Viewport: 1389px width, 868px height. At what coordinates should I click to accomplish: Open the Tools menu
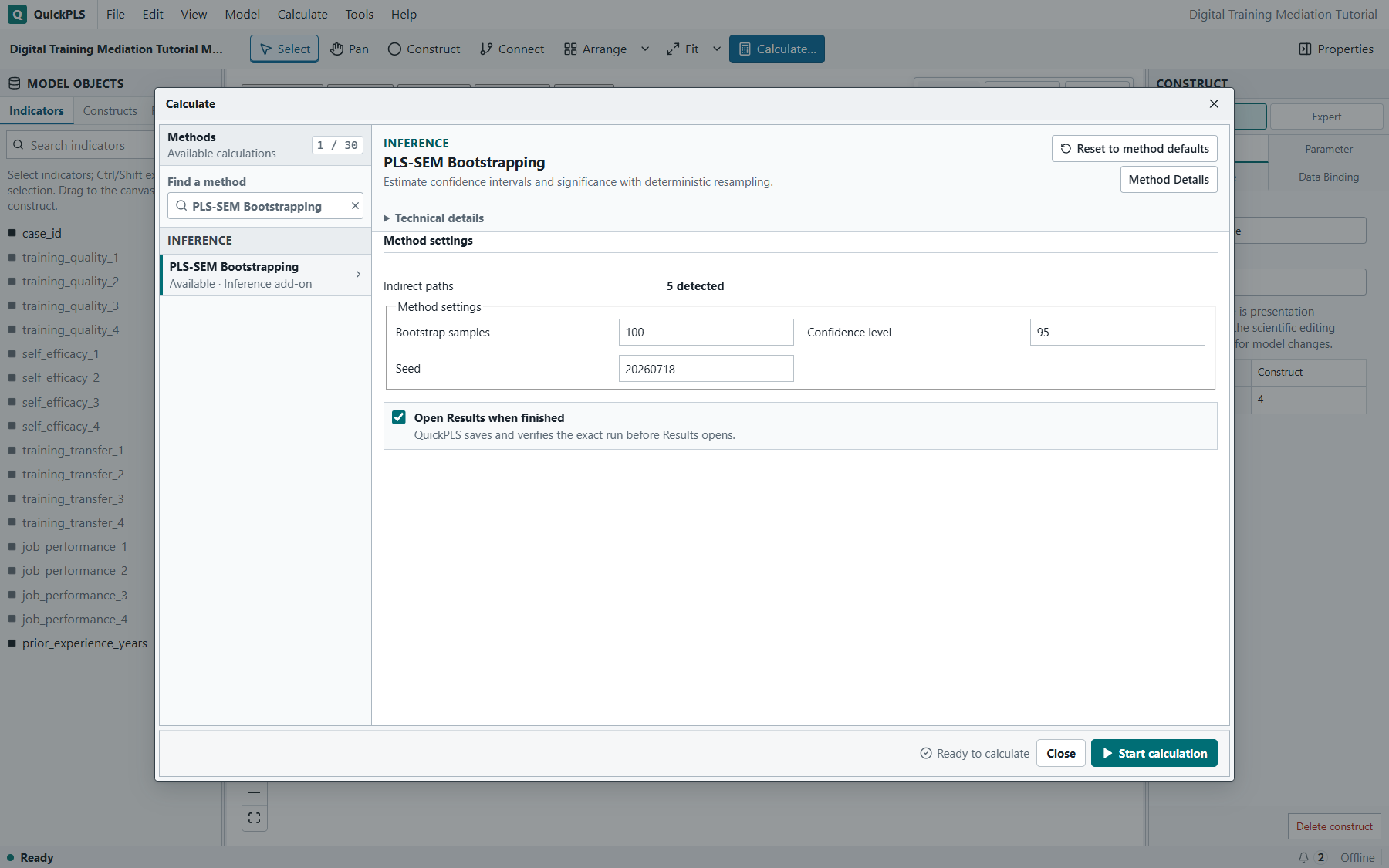point(359,14)
